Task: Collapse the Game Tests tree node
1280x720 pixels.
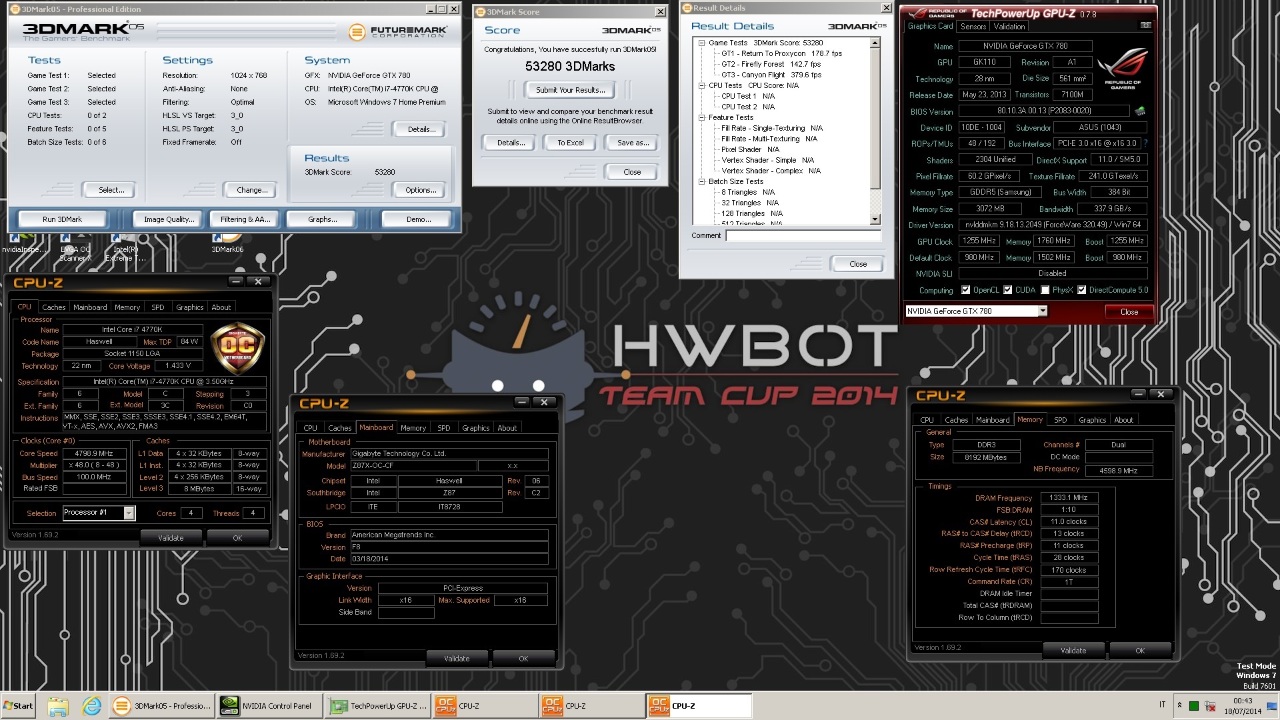Action: [700, 43]
